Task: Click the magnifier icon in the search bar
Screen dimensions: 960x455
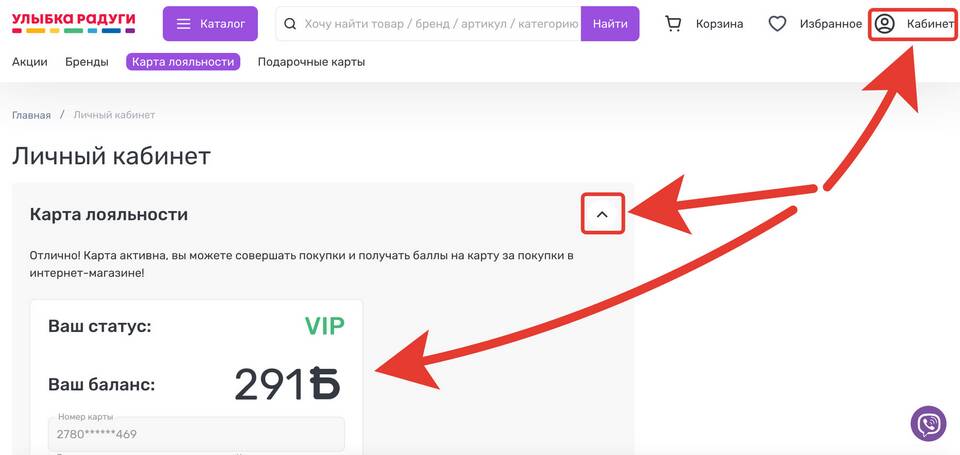Action: pos(290,24)
